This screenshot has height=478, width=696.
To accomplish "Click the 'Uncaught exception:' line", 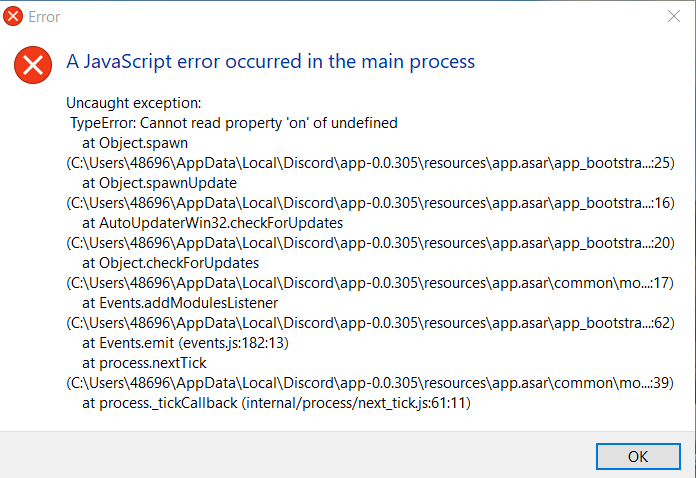I will pyautogui.click(x=134, y=103).
